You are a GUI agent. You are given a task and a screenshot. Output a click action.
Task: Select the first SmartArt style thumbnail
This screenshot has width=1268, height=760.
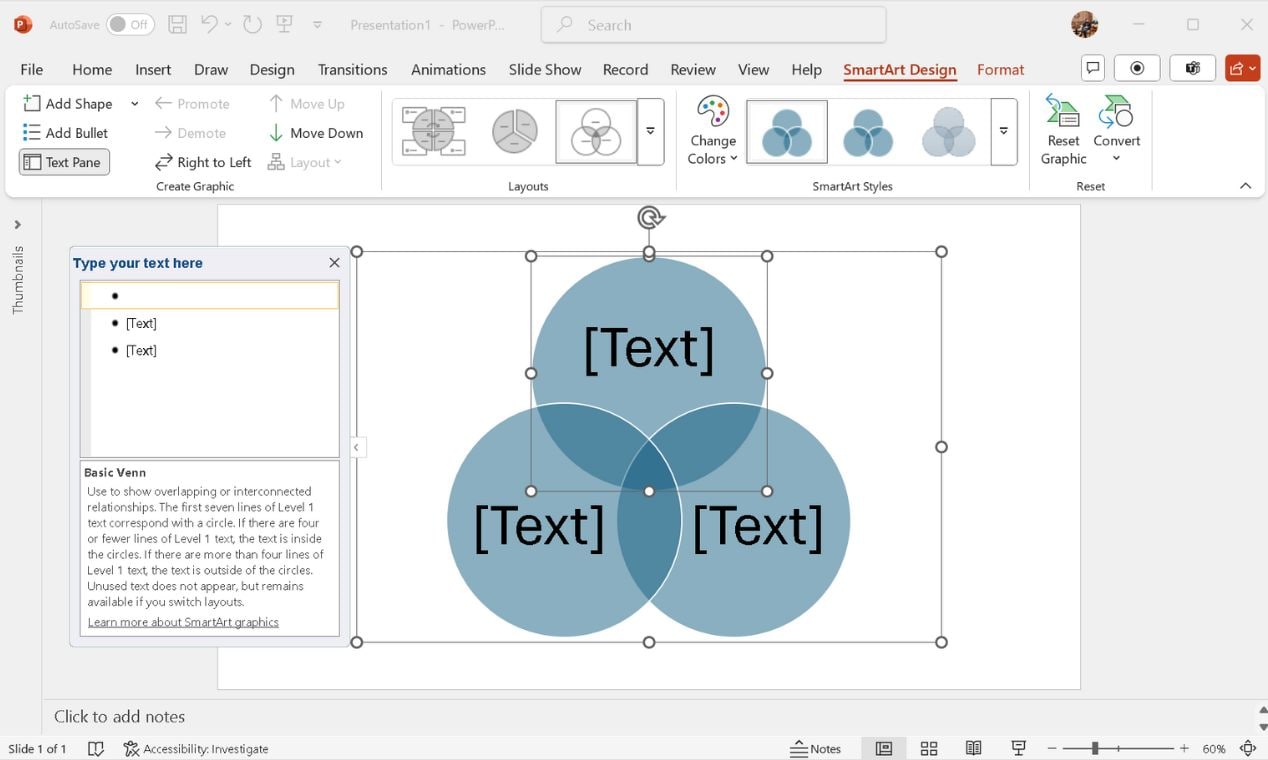click(787, 131)
